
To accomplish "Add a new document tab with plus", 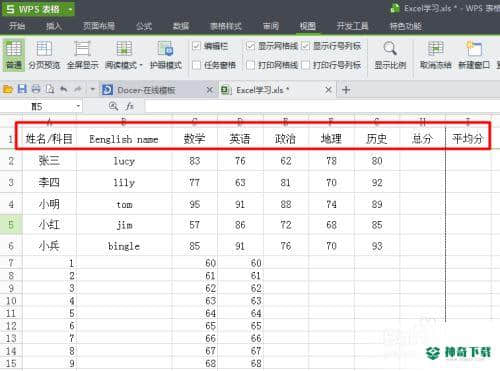I will tap(346, 90).
